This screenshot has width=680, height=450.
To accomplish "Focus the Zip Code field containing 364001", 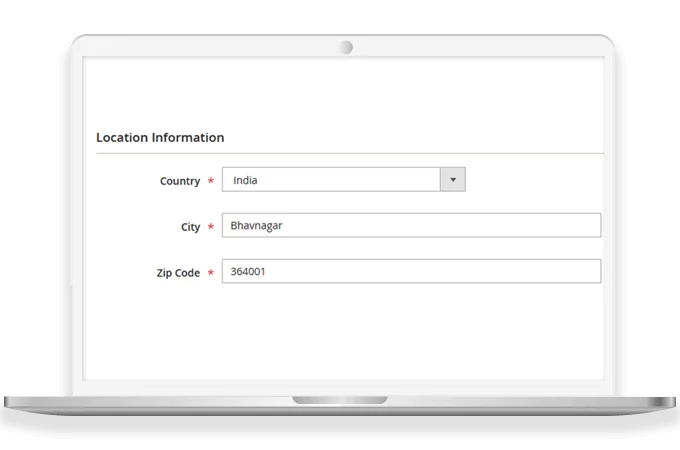I will click(x=411, y=271).
